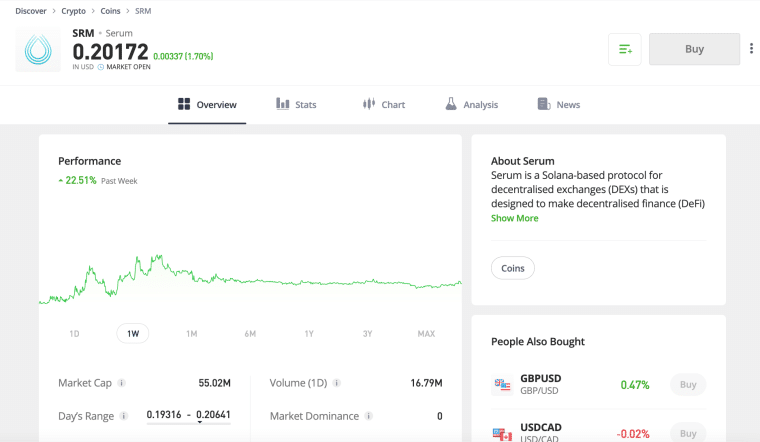Click the USDCAD flag icon
760x442 pixels.
point(502,433)
